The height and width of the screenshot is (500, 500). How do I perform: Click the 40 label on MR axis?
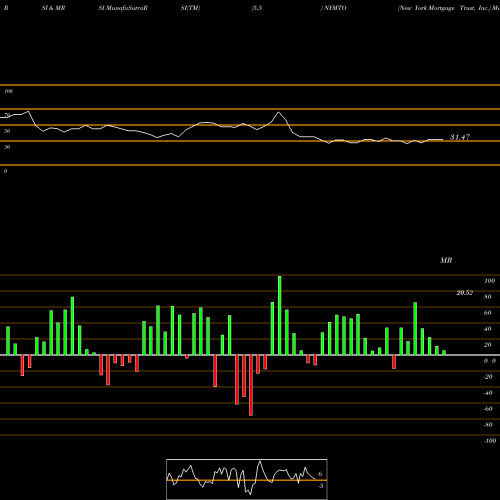(488, 329)
